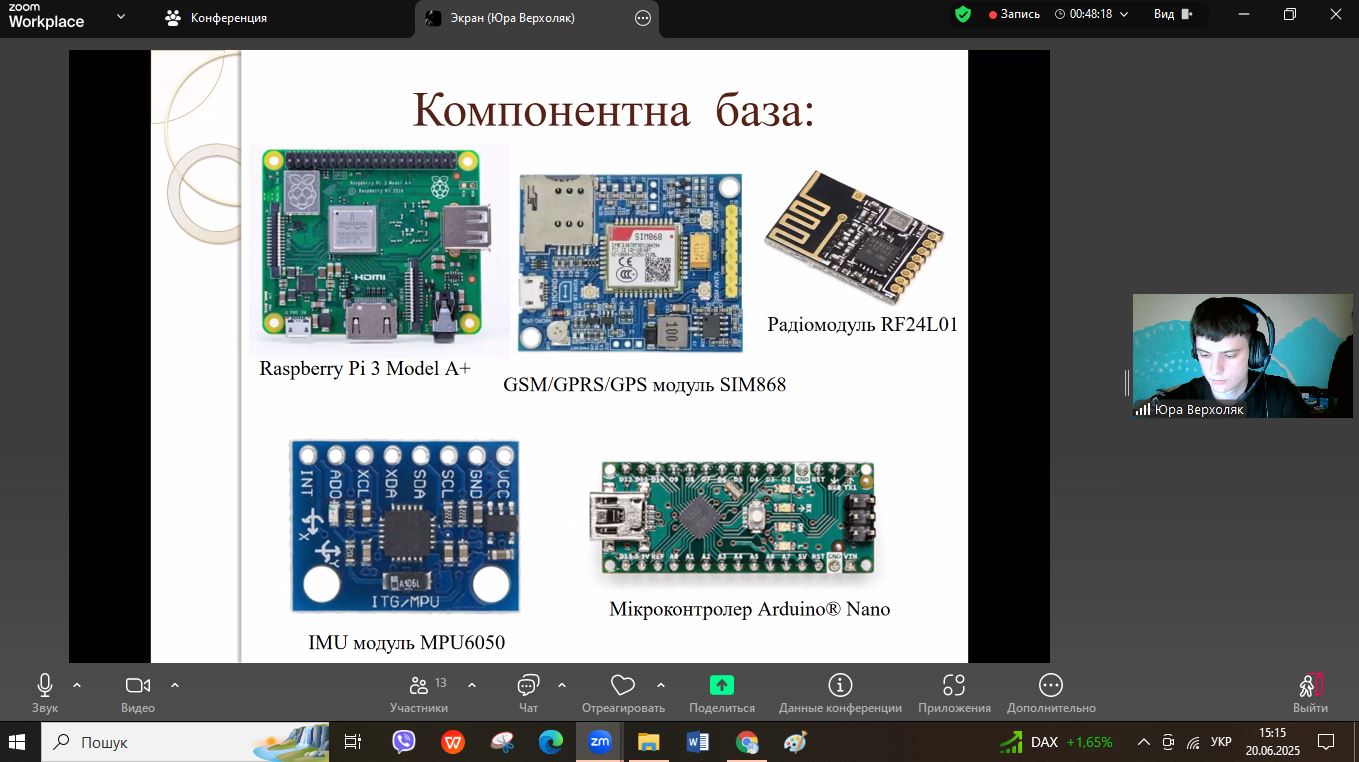Click the Raspberry Pi board image
This screenshot has height=762, width=1359.
[x=380, y=249]
